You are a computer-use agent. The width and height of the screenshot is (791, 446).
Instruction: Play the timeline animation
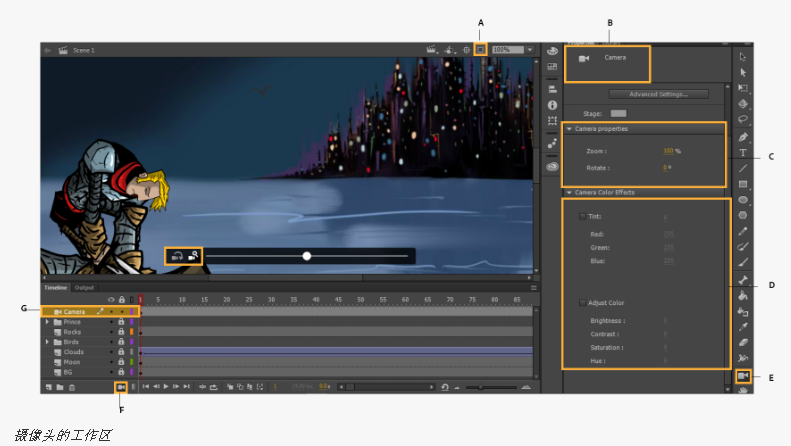[x=165, y=387]
